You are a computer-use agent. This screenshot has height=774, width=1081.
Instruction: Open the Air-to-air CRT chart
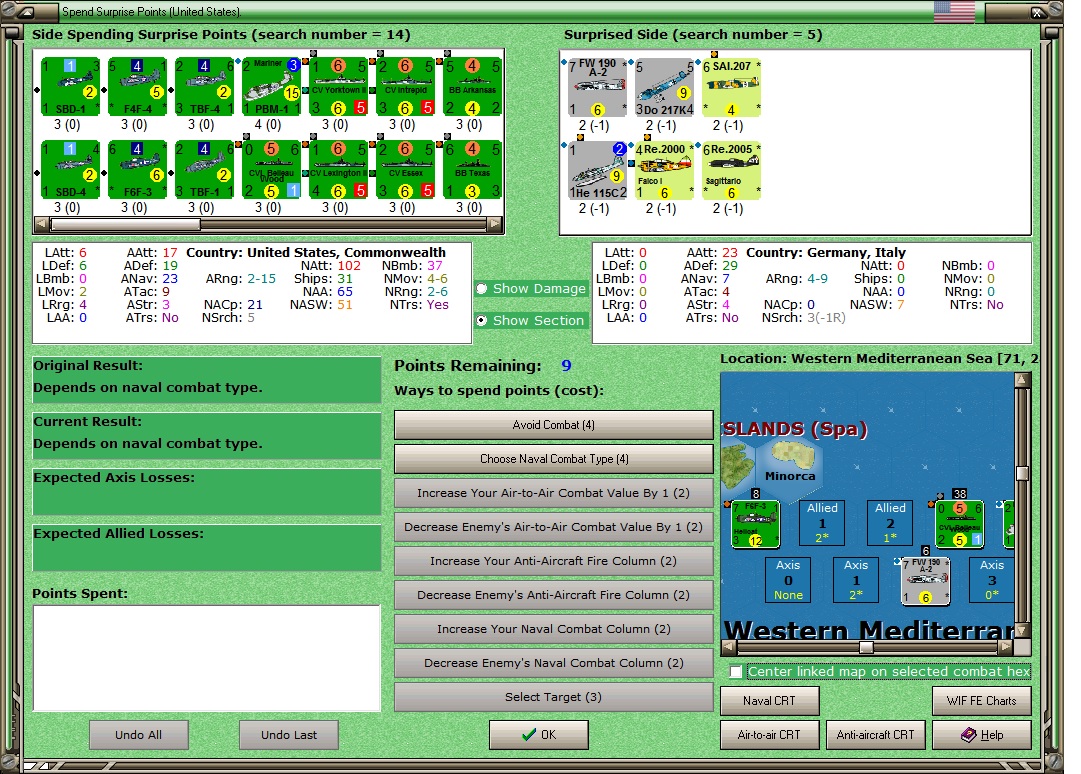(x=769, y=735)
